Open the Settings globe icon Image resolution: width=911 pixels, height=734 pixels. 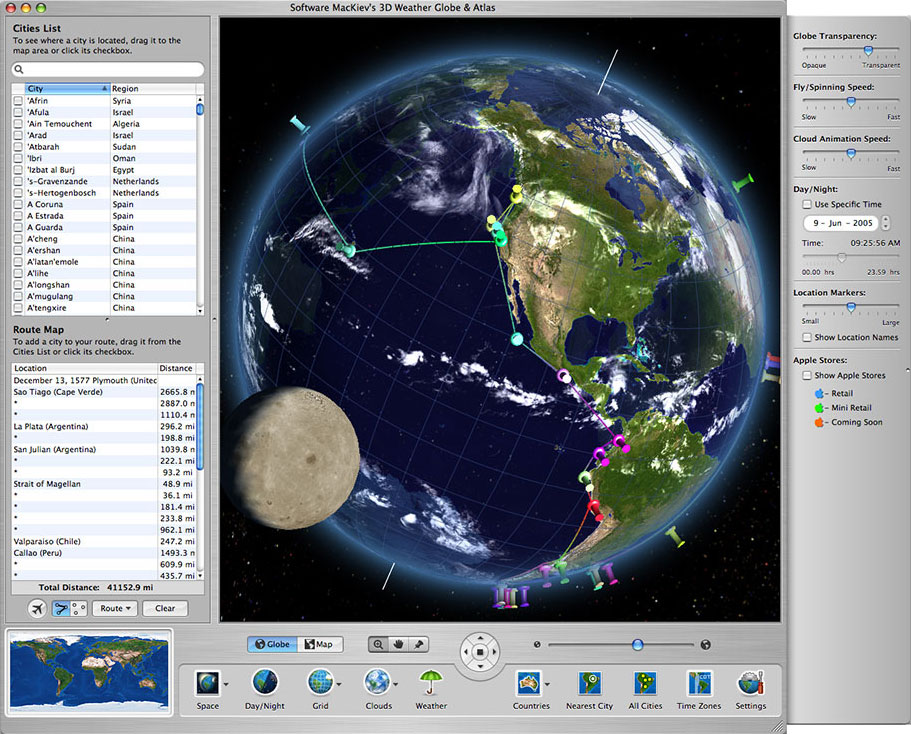751,683
